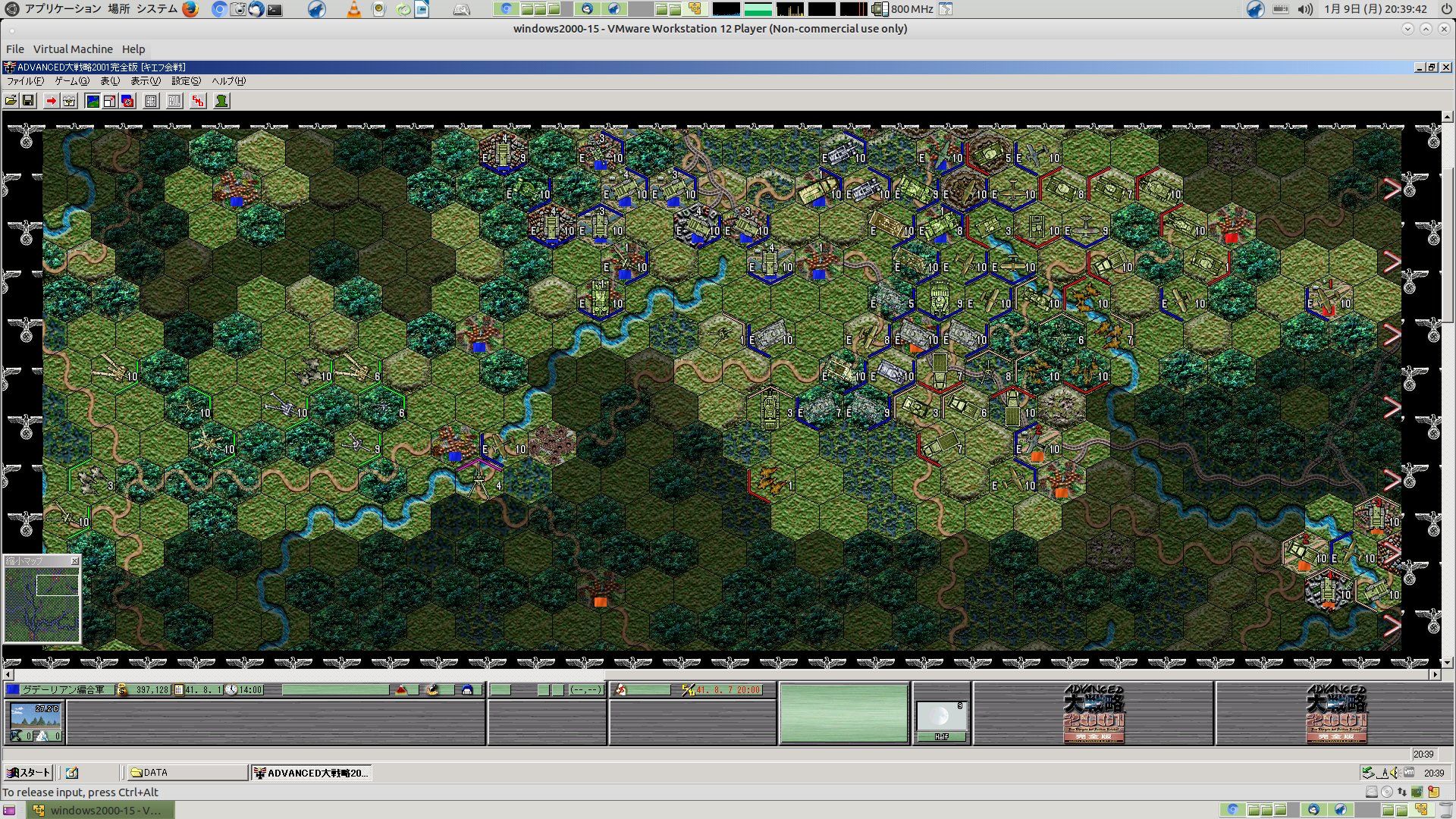Click the red End turn toolbar icon

198,101
